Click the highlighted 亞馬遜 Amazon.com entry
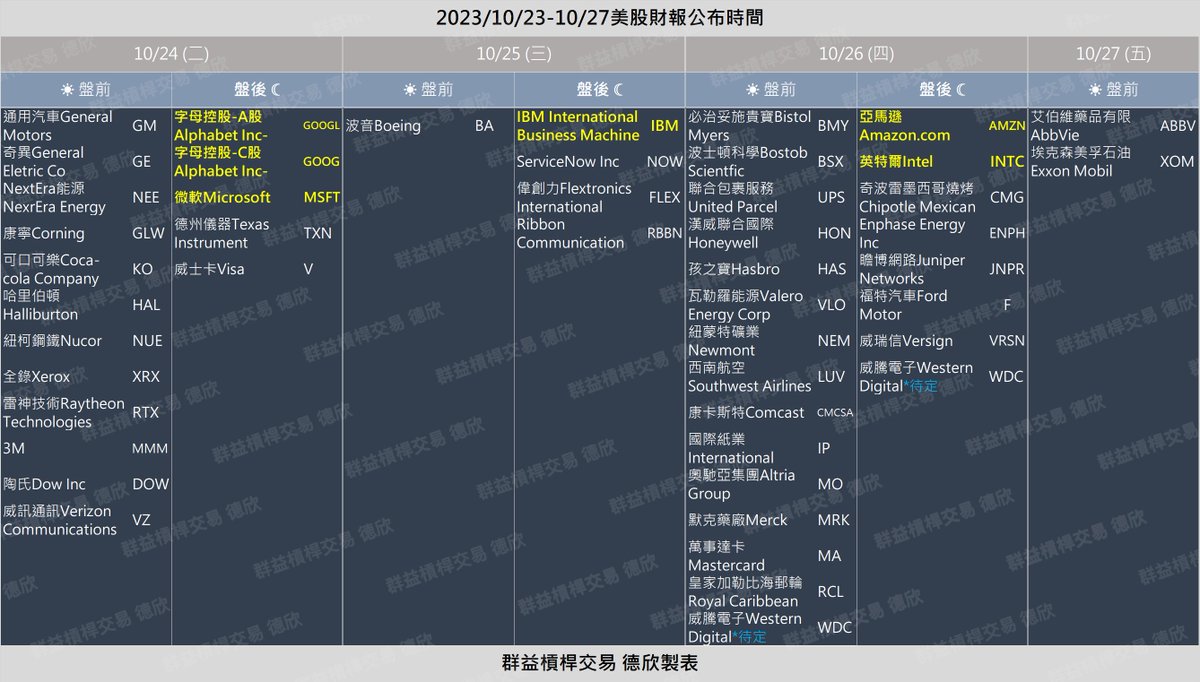Image resolution: width=1200 pixels, height=682 pixels. 904,126
